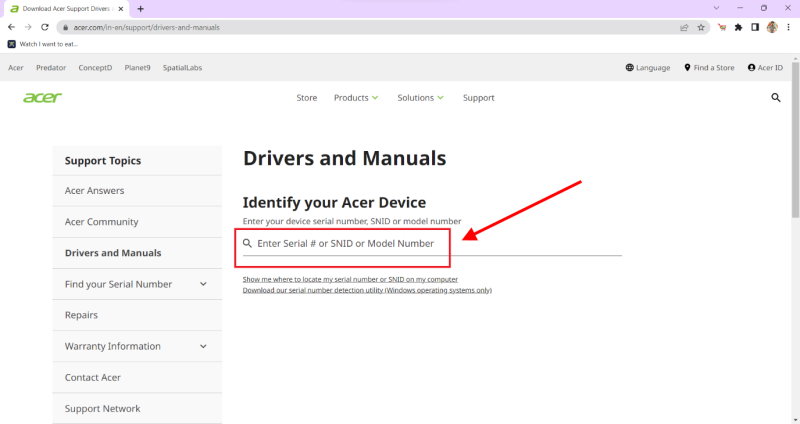Screen dimensions: 800x424
Task: Open the shopping cart extension icon
Action: coord(721,28)
